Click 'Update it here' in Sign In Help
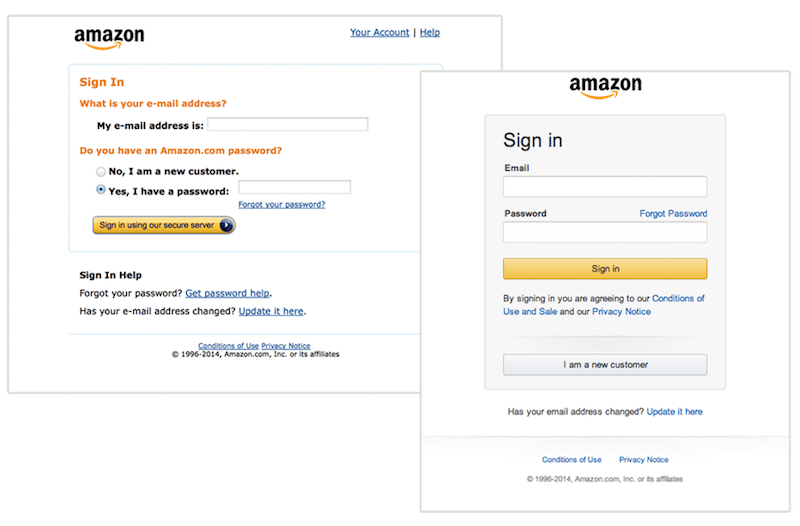Screen dimensions: 800x526 pyautogui.click(x=271, y=311)
